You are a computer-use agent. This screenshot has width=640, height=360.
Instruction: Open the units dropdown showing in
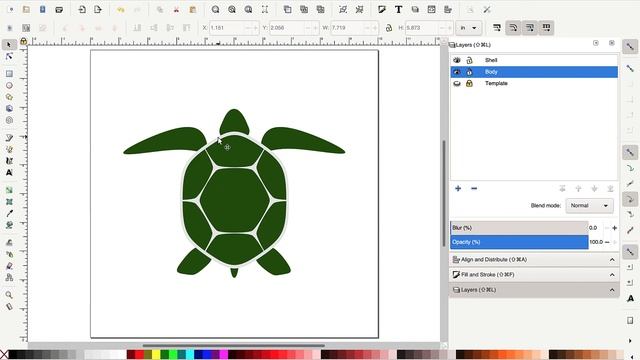(469, 28)
